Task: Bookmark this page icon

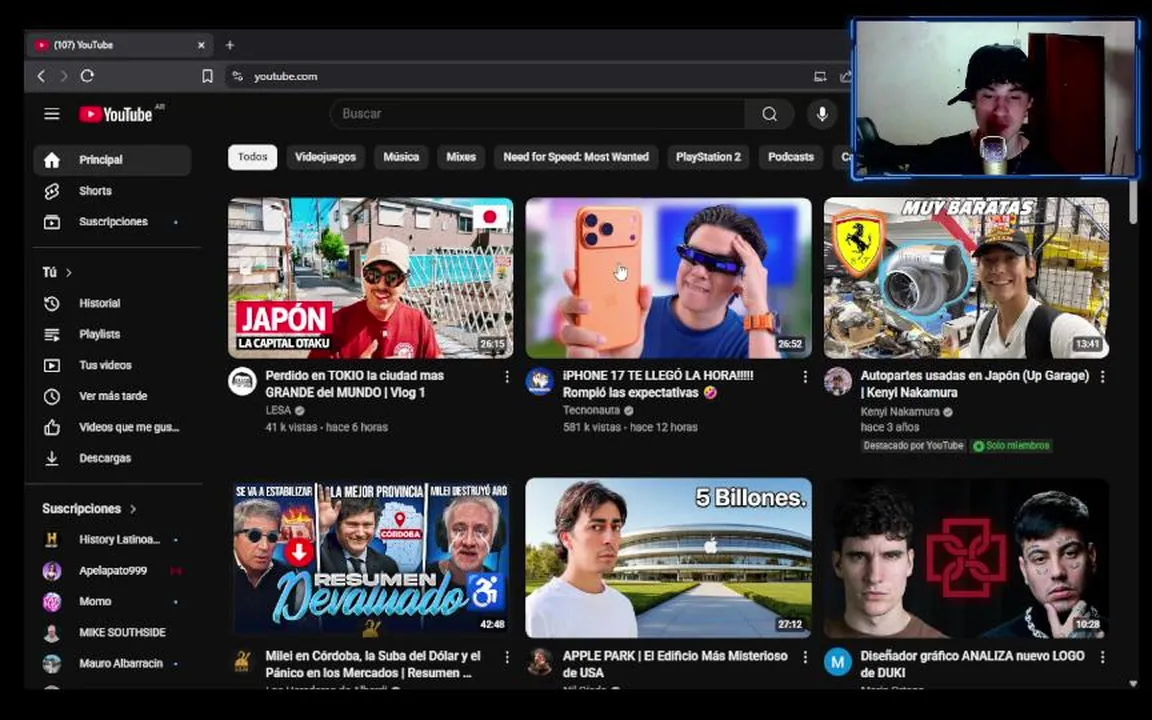Action: pos(207,76)
